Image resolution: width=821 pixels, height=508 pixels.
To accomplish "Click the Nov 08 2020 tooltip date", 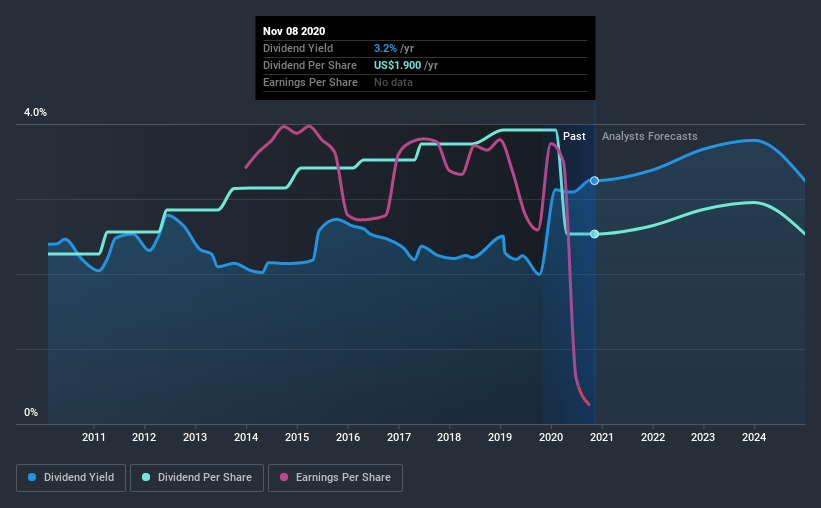I will [x=294, y=31].
